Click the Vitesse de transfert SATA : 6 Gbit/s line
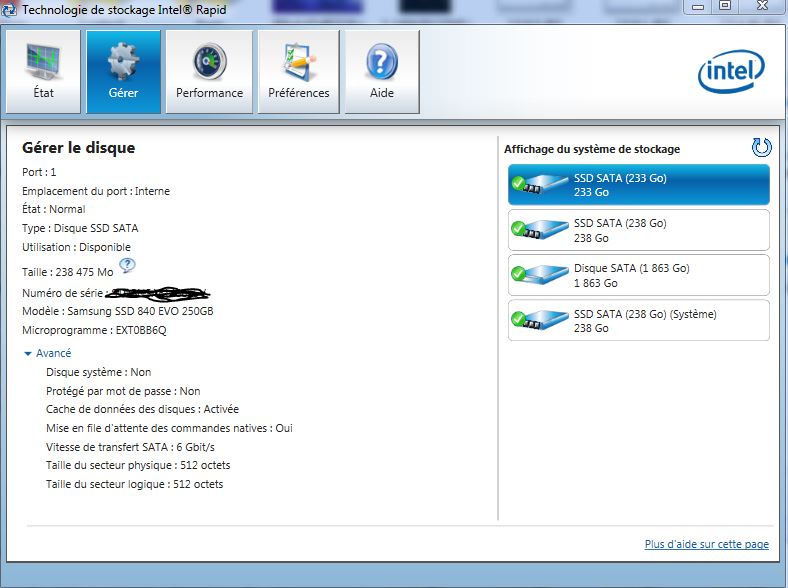This screenshot has height=588, width=788. (x=130, y=447)
